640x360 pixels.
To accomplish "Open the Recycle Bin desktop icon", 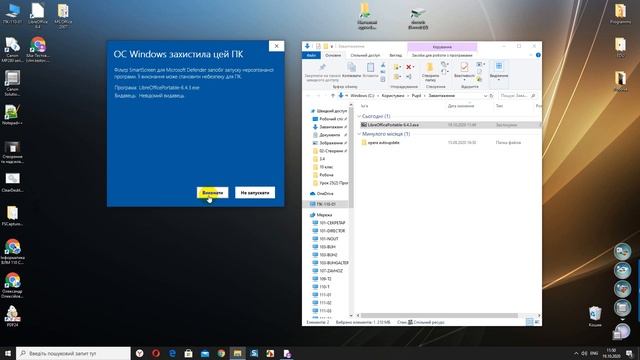I will click(x=595, y=317).
